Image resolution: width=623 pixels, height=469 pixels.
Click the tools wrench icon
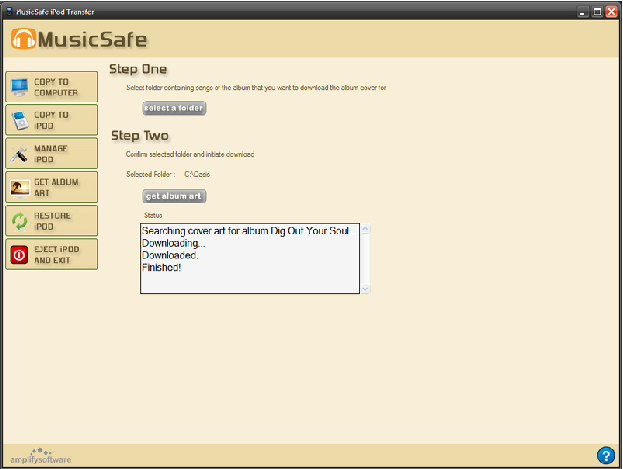click(x=19, y=154)
